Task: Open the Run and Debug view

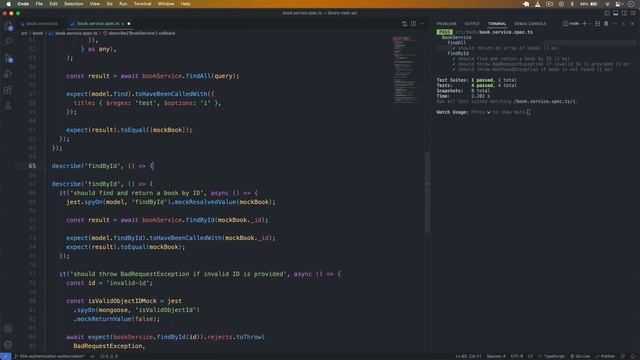Action: tap(8, 74)
